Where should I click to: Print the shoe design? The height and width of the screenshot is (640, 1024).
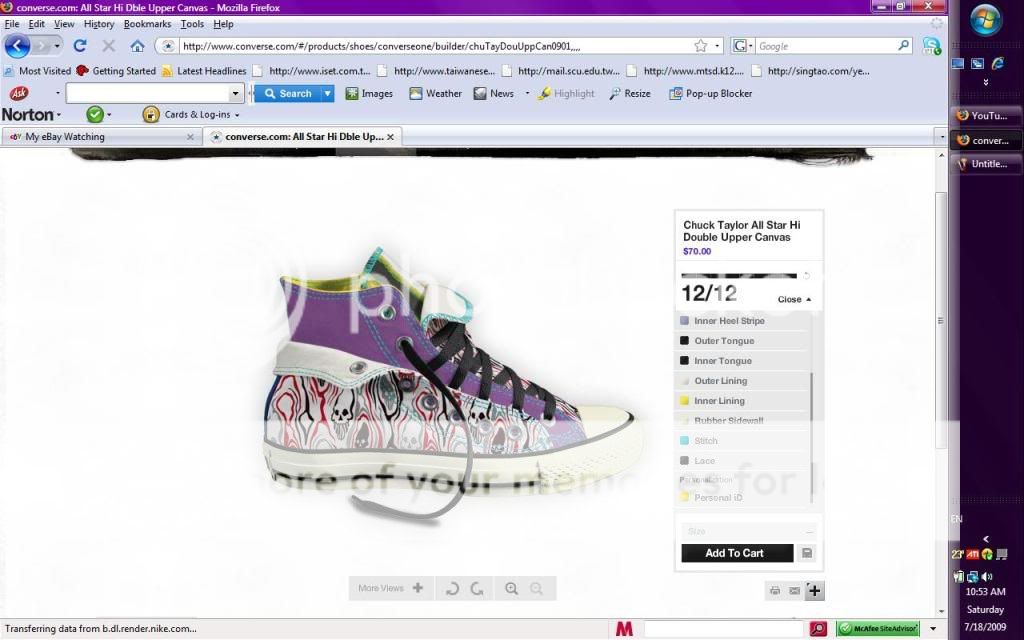(775, 590)
